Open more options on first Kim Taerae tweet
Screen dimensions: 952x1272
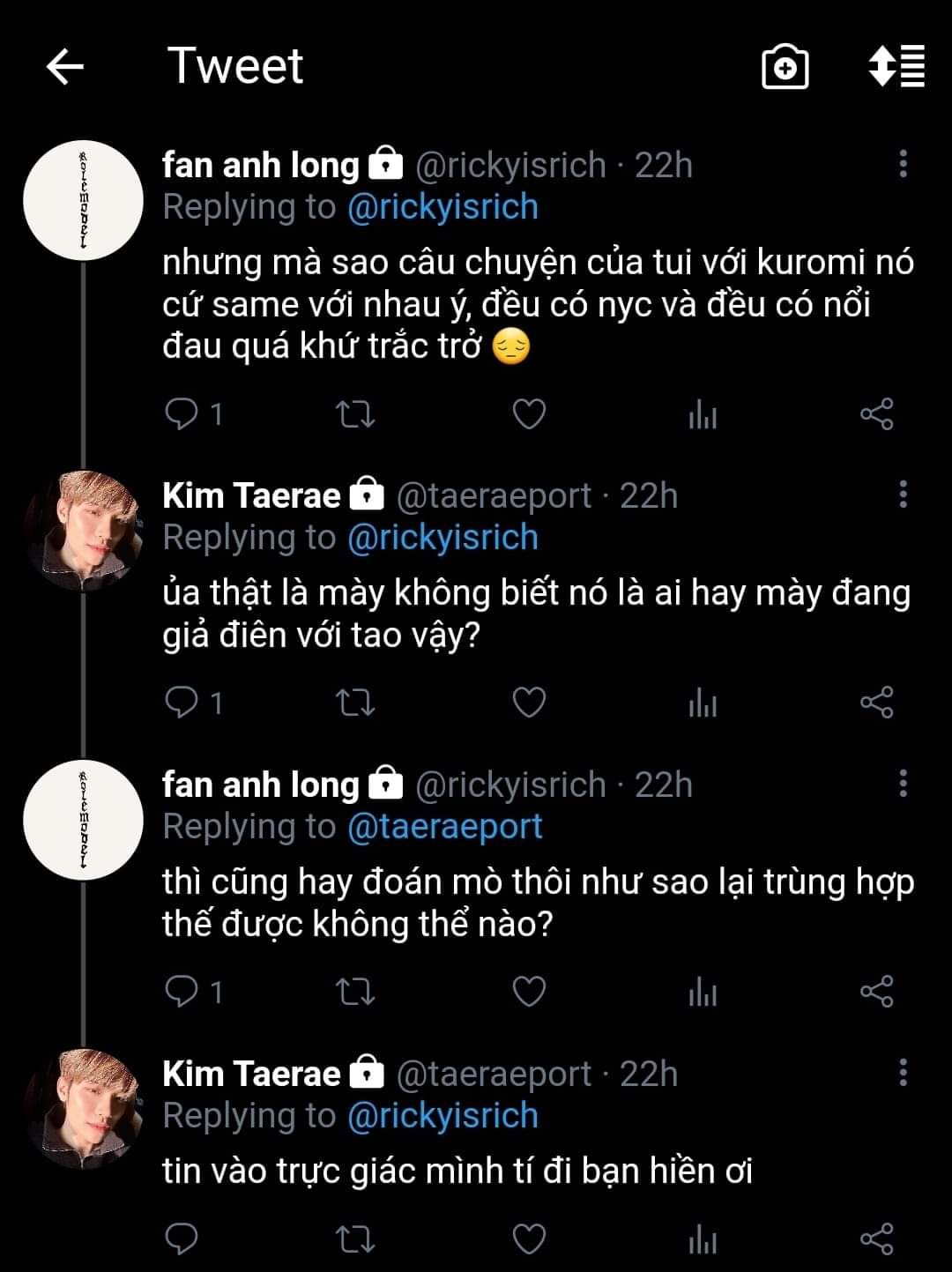point(903,495)
